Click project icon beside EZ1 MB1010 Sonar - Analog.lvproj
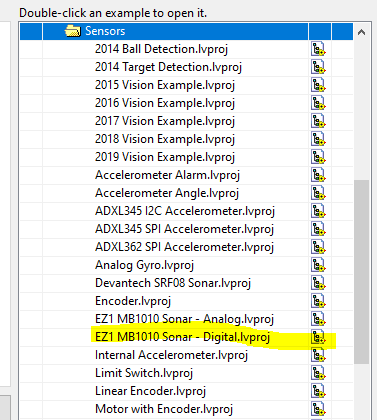Image resolution: width=377 pixels, height=420 pixels. 318,319
